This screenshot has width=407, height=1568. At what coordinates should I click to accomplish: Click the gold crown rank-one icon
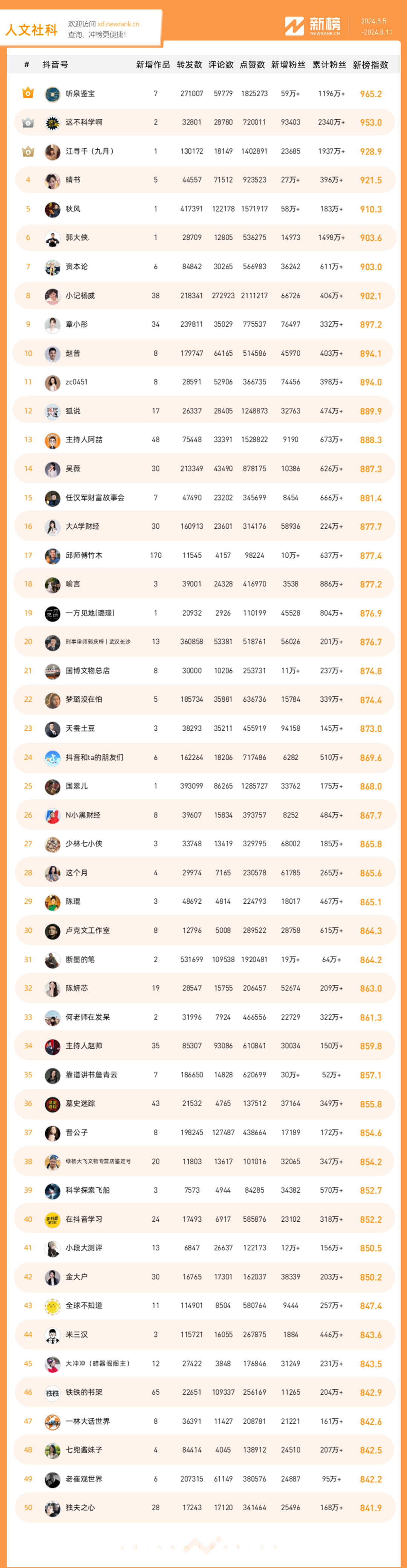[x=28, y=93]
